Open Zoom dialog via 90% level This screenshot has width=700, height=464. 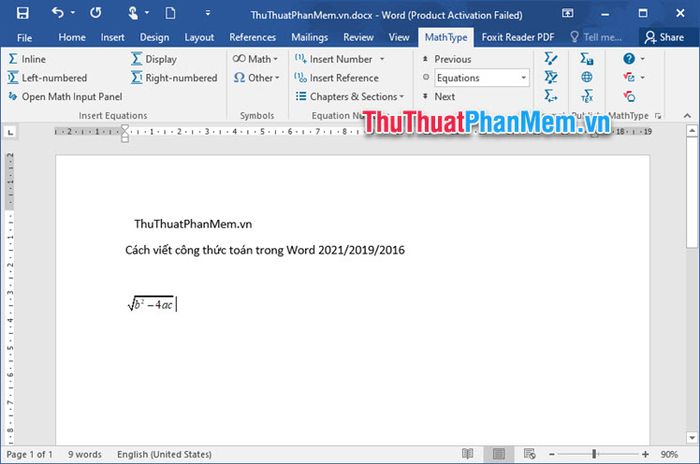pos(669,454)
